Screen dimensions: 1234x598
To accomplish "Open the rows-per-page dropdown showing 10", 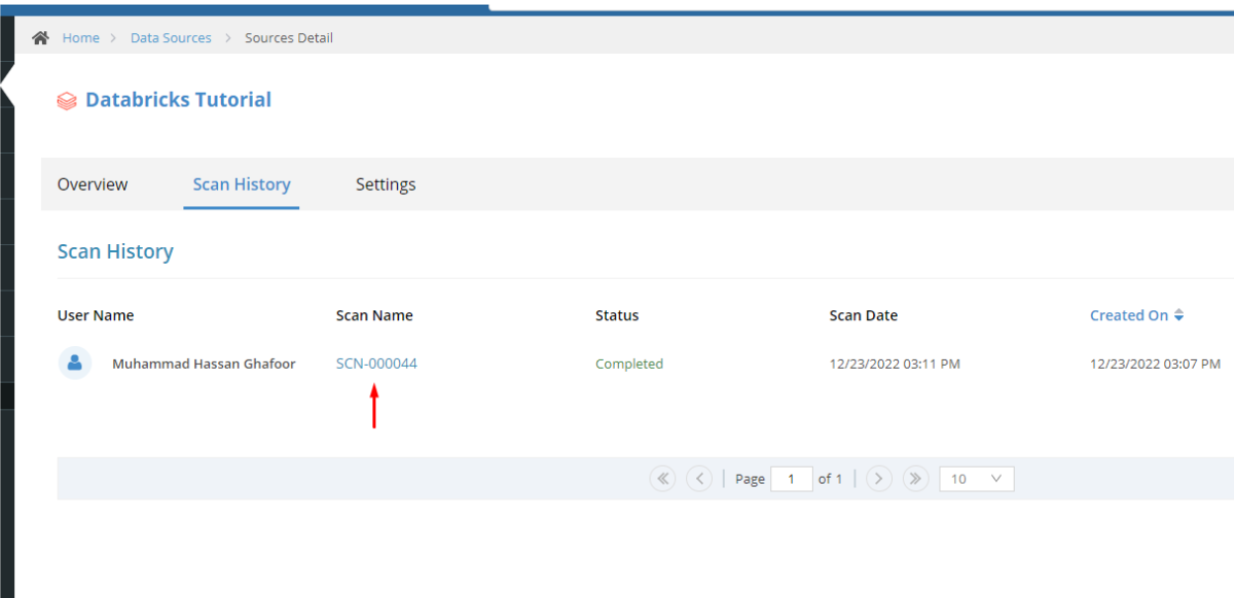I will click(x=977, y=479).
